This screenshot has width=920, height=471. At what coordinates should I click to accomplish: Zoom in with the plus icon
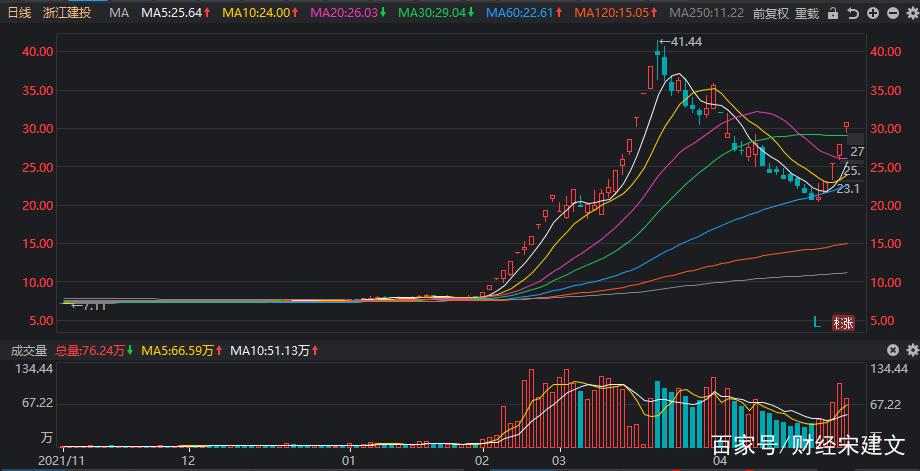pos(873,13)
